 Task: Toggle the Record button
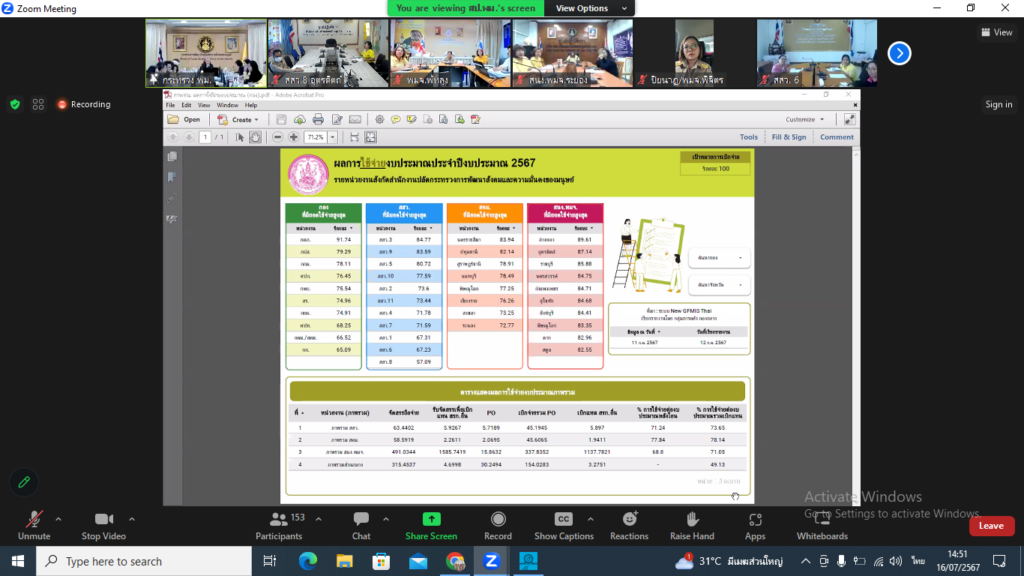coord(498,526)
